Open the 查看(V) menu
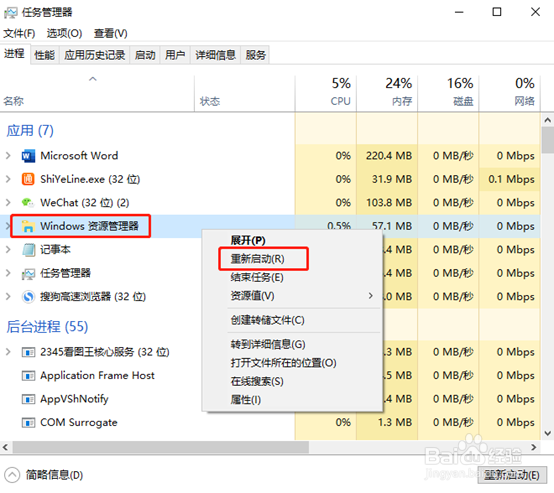The width and height of the screenshot is (554, 493). click(x=110, y=33)
